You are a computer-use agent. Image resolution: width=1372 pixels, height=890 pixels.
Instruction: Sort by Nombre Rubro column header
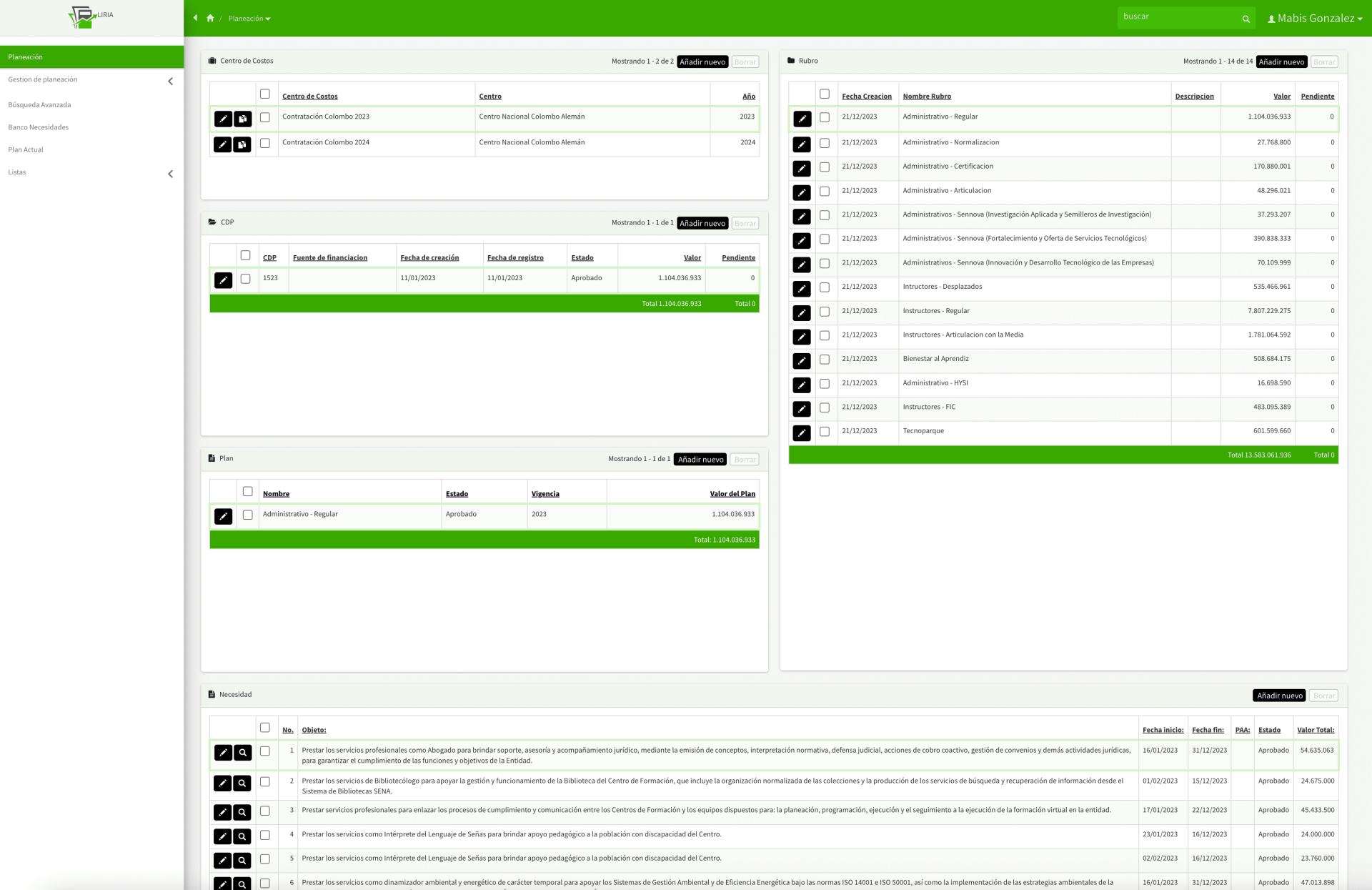pyautogui.click(x=927, y=97)
